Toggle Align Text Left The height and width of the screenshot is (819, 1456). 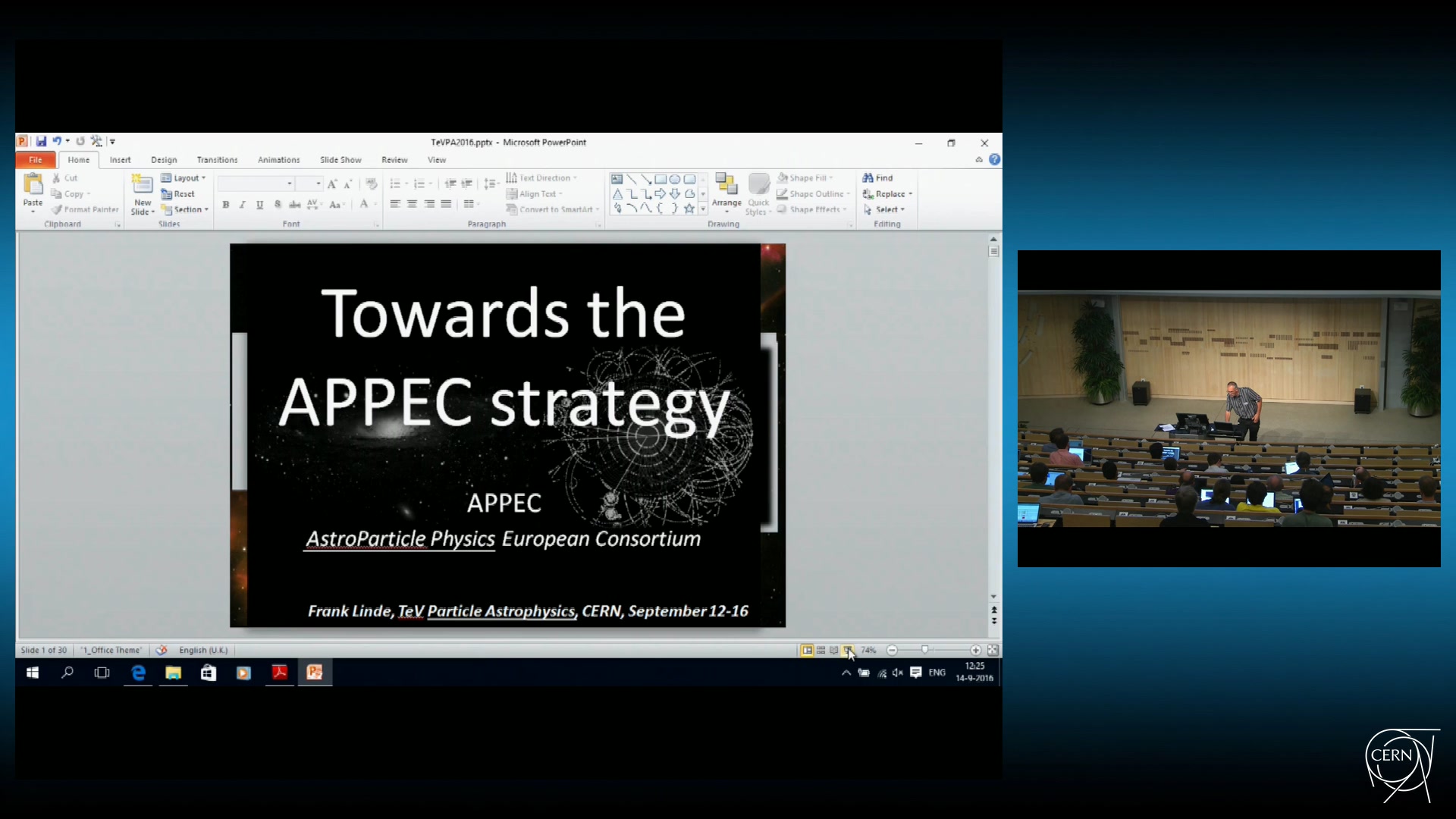pyautogui.click(x=394, y=204)
